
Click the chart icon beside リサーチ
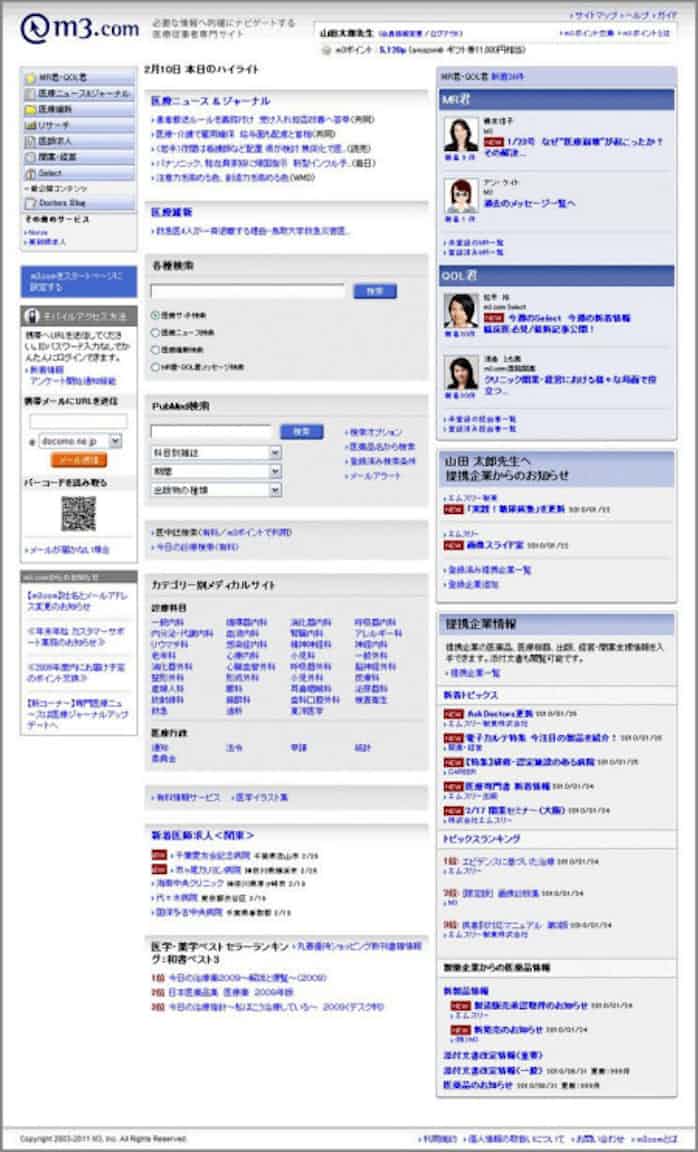click(31, 125)
